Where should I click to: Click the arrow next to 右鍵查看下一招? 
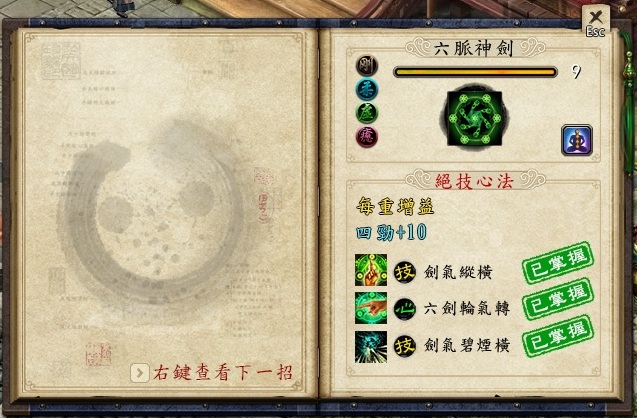pyautogui.click(x=140, y=373)
